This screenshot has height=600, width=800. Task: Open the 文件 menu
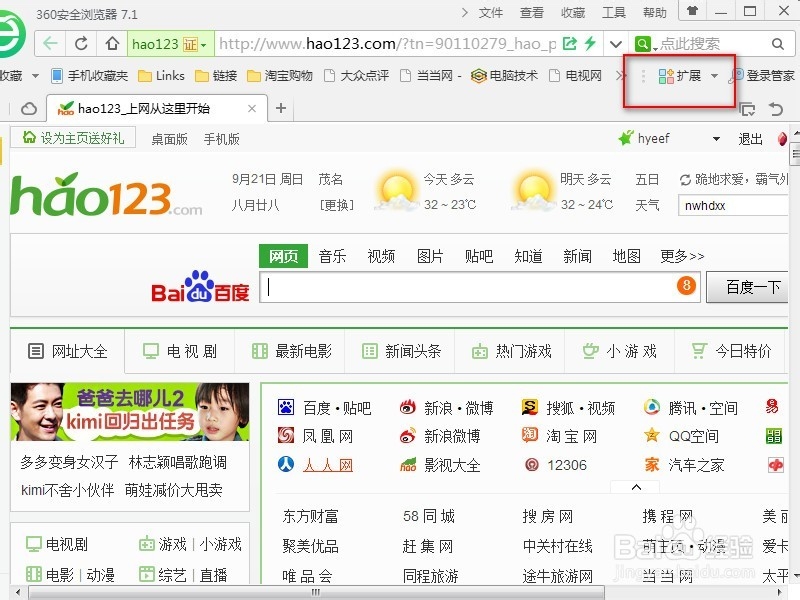pyautogui.click(x=491, y=12)
